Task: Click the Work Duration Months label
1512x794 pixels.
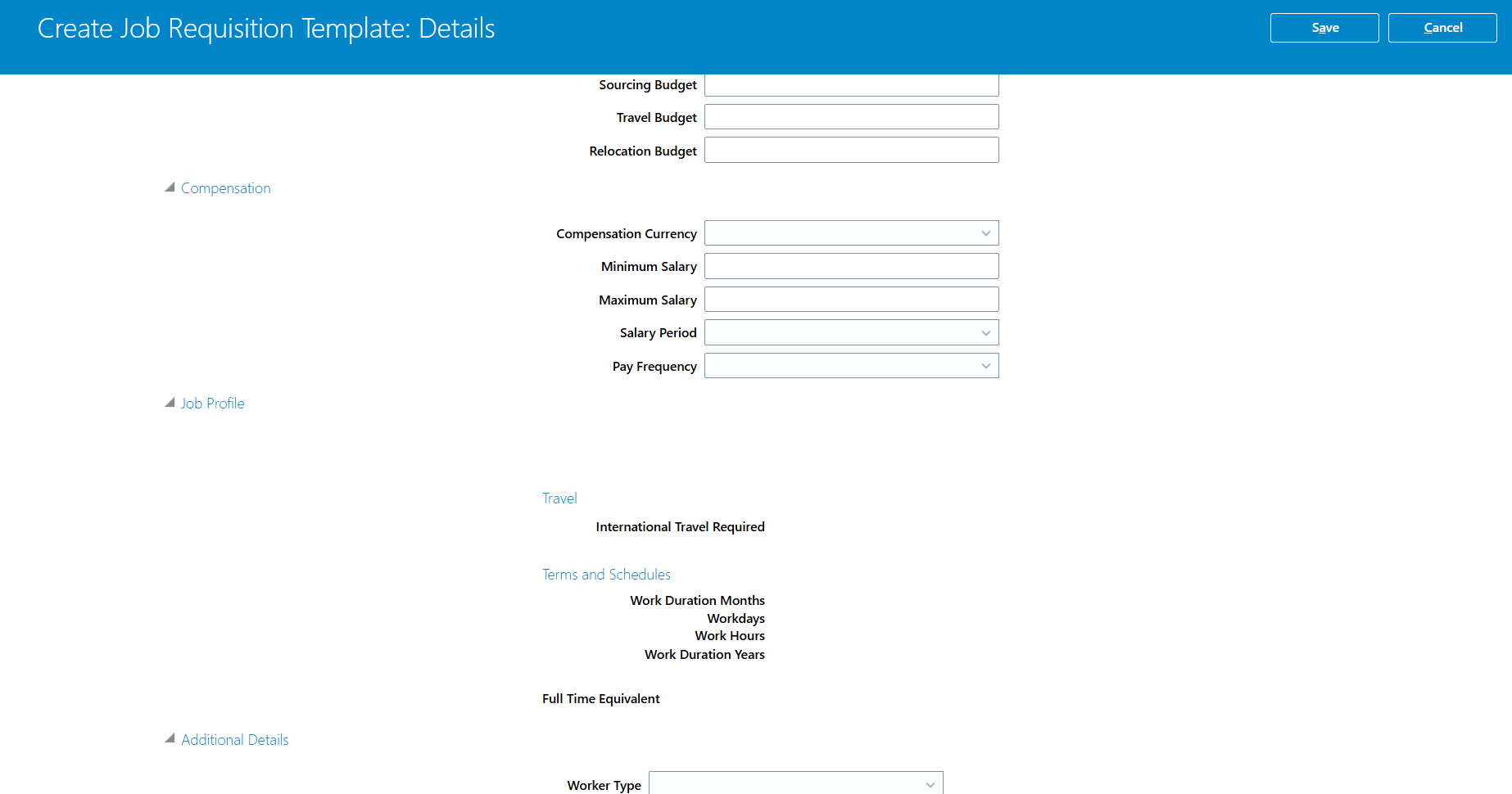Action: click(x=698, y=601)
